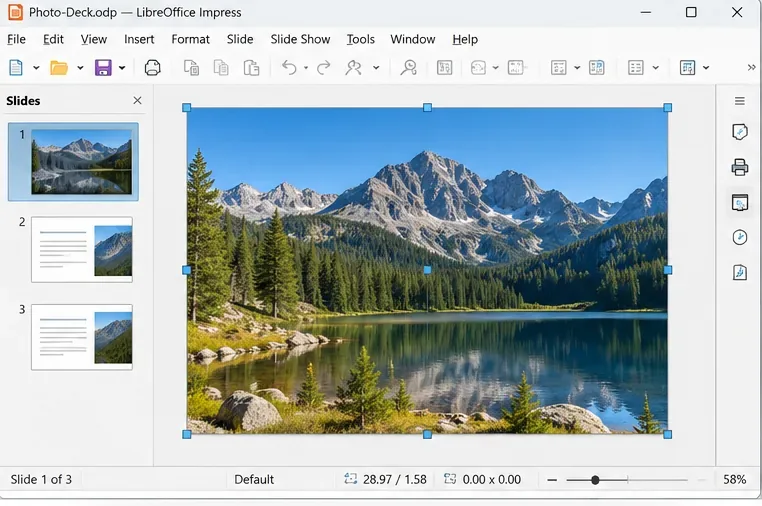
Task: Click the 'Slide 1 of 3' status text
Action: click(41, 480)
